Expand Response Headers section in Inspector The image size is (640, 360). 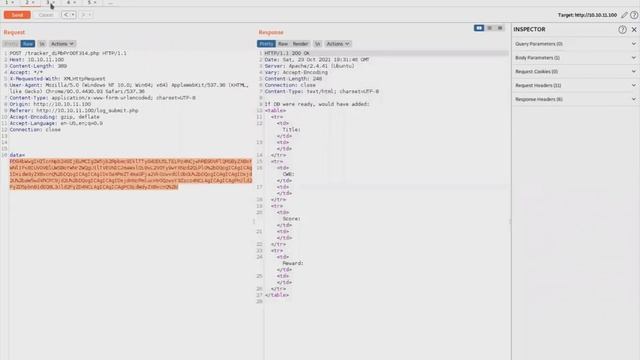click(575, 99)
